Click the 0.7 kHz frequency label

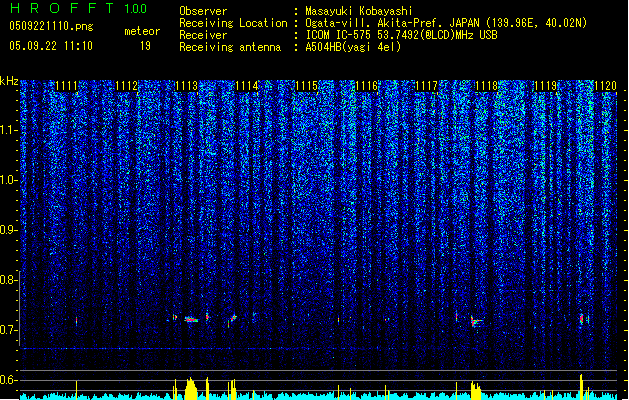(x=8, y=330)
